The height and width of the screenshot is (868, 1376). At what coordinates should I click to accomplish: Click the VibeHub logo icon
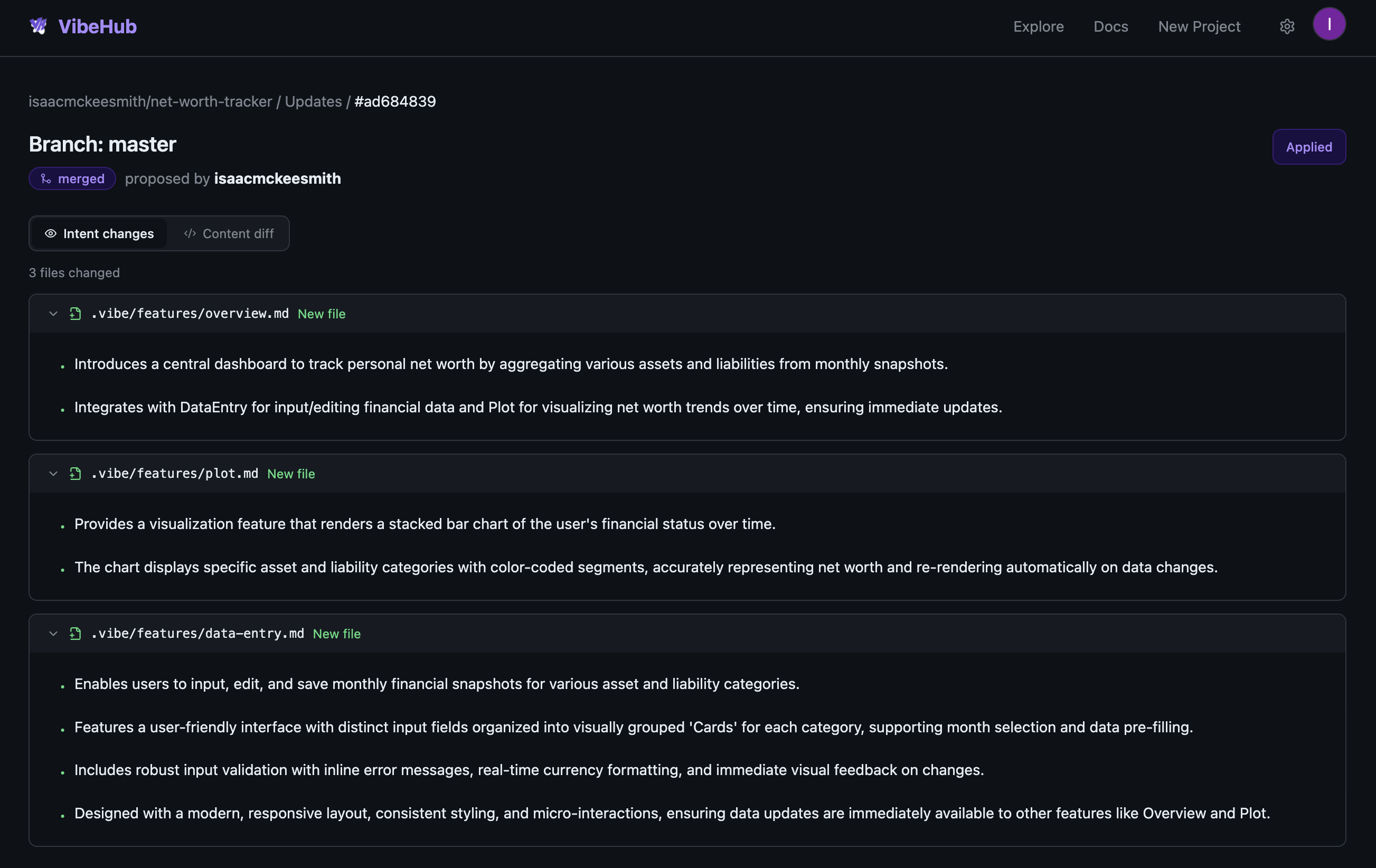[x=39, y=26]
